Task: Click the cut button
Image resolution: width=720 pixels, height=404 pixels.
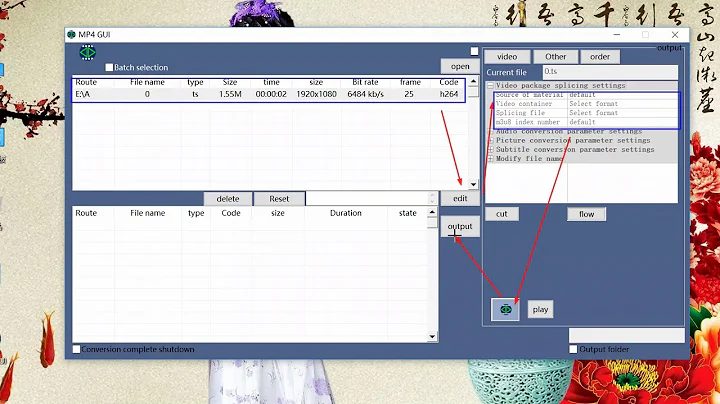Action: 502,214
